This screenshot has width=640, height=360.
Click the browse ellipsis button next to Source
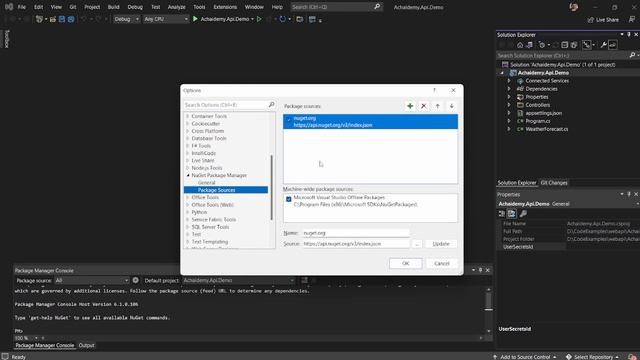click(x=417, y=244)
